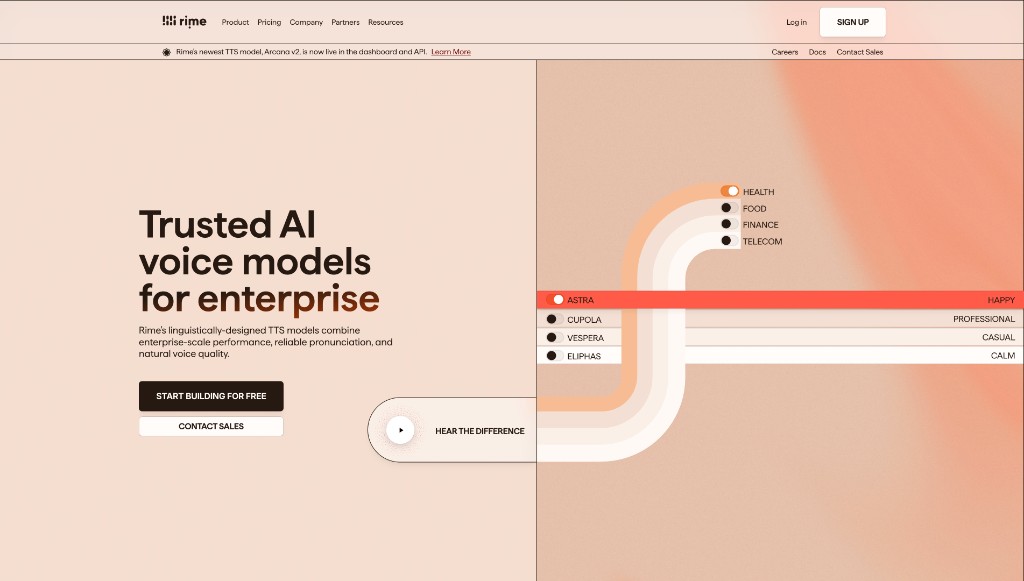Expand the Resources menu
The height and width of the screenshot is (581, 1024).
pos(385,22)
